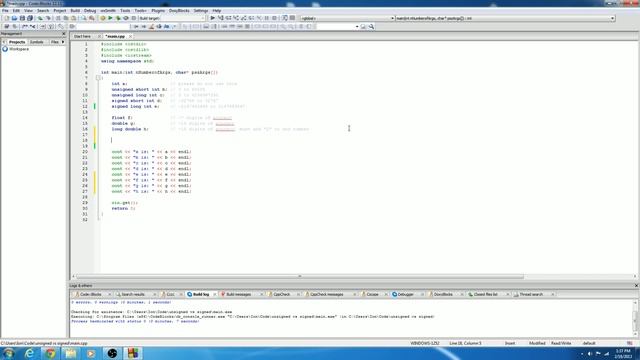Click the search magnifier icon by the search box

click(x=371, y=27)
